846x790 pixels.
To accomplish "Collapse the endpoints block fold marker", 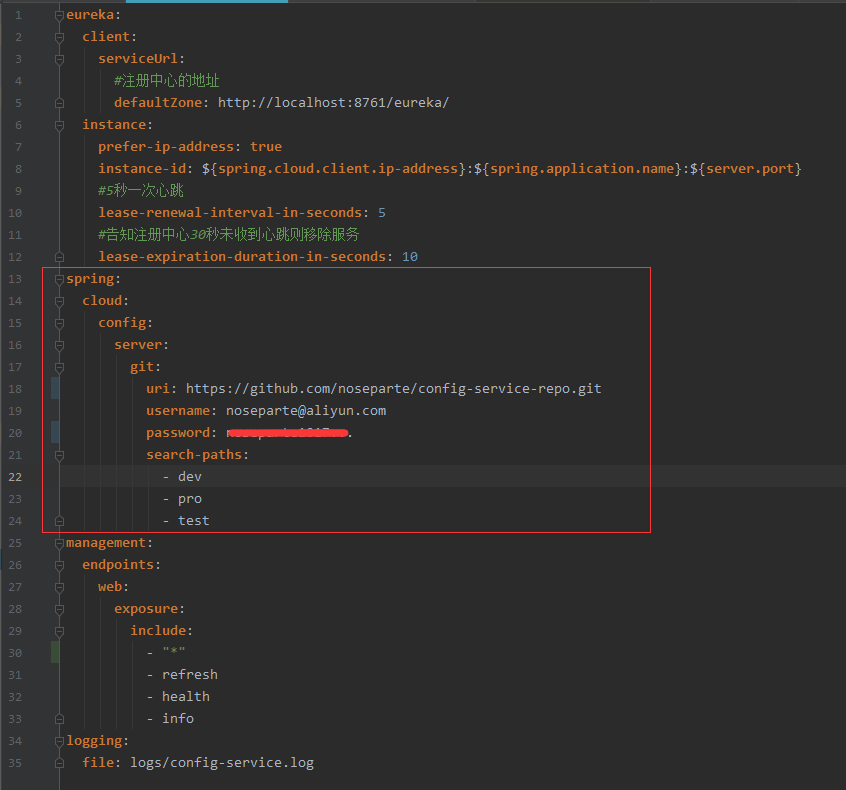I will [59, 565].
